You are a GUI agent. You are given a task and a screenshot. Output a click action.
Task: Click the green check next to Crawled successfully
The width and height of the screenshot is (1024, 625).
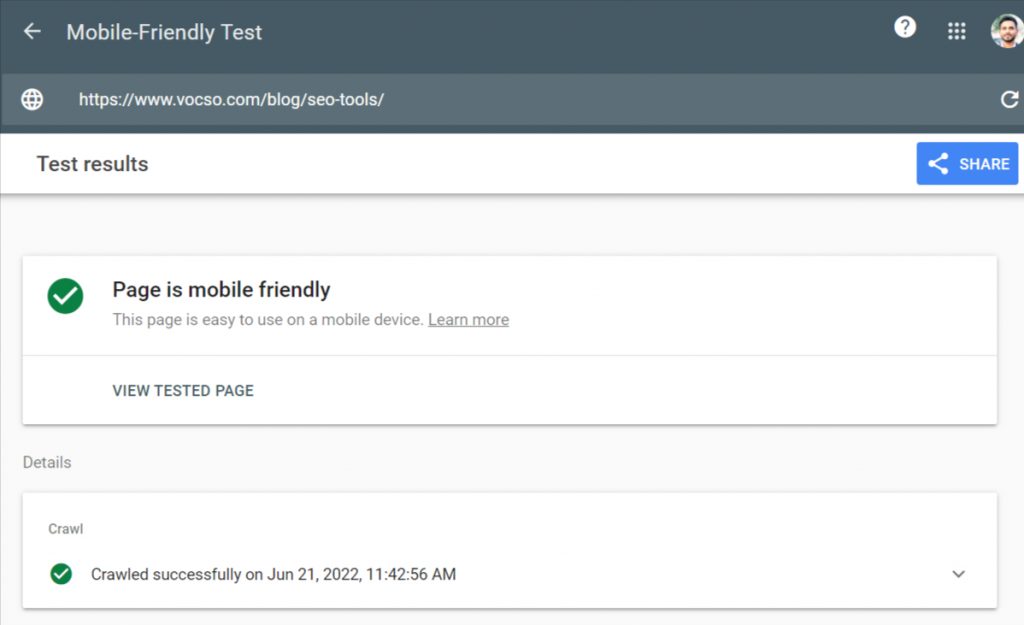pyautogui.click(x=61, y=574)
